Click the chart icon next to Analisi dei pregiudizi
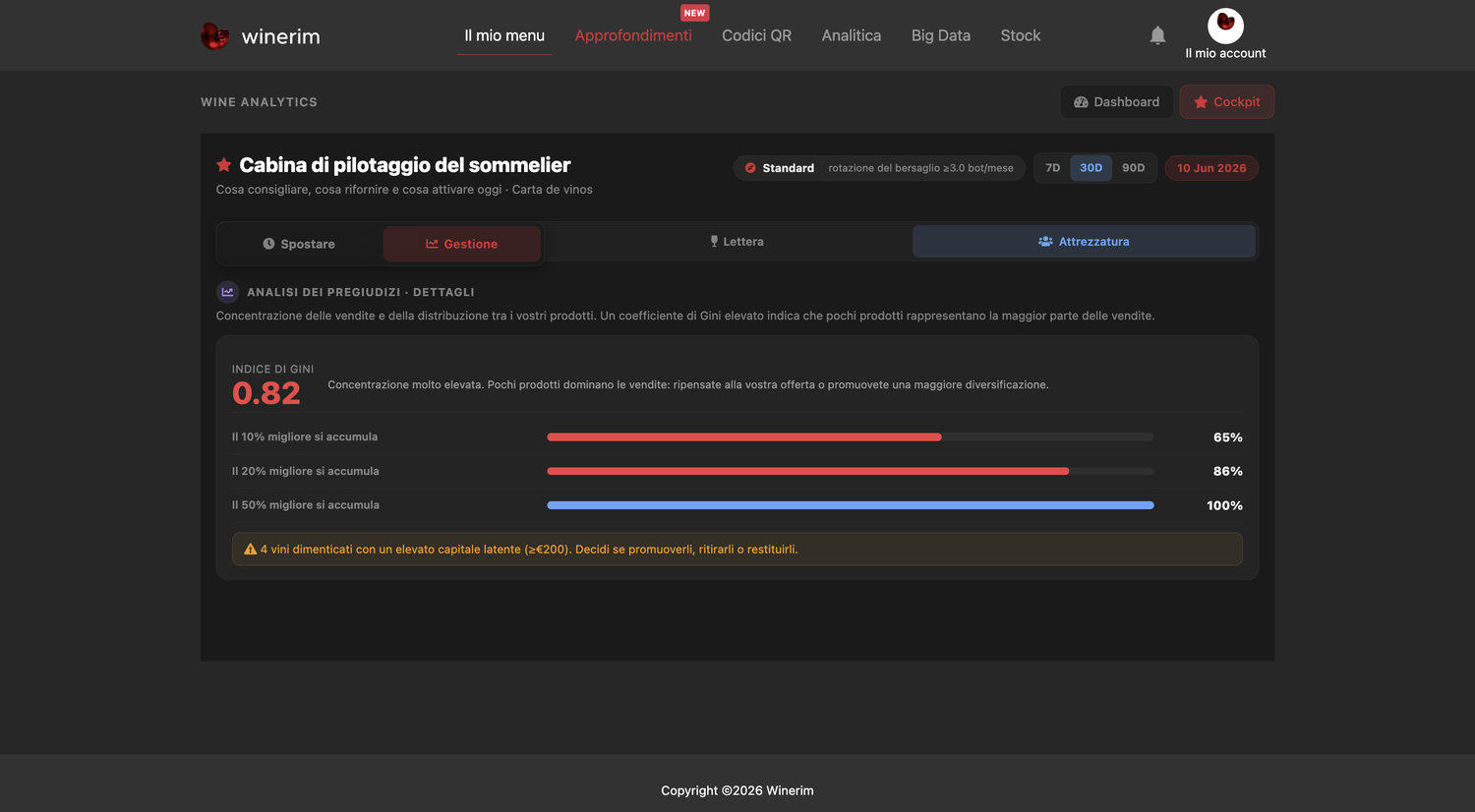1475x812 pixels. tap(227, 292)
